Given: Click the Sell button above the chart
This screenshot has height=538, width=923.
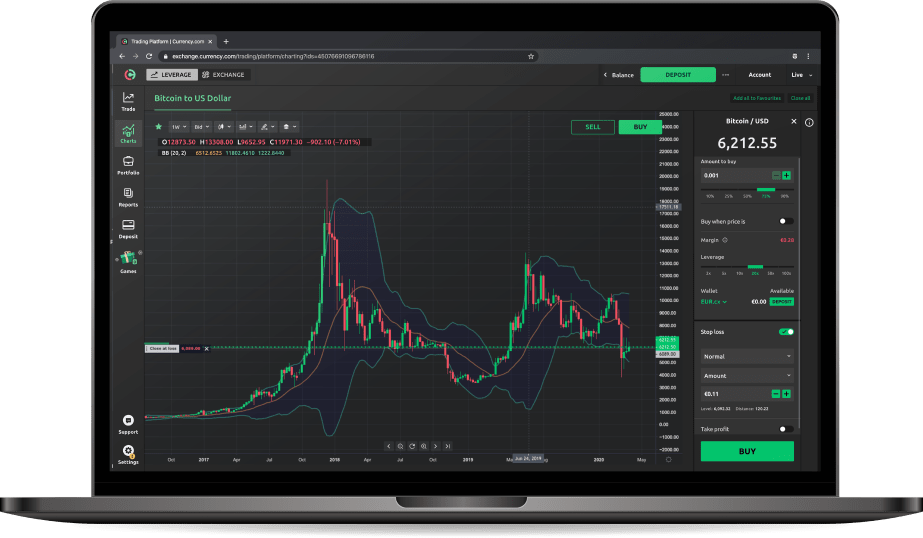Looking at the screenshot, I should 593,127.
